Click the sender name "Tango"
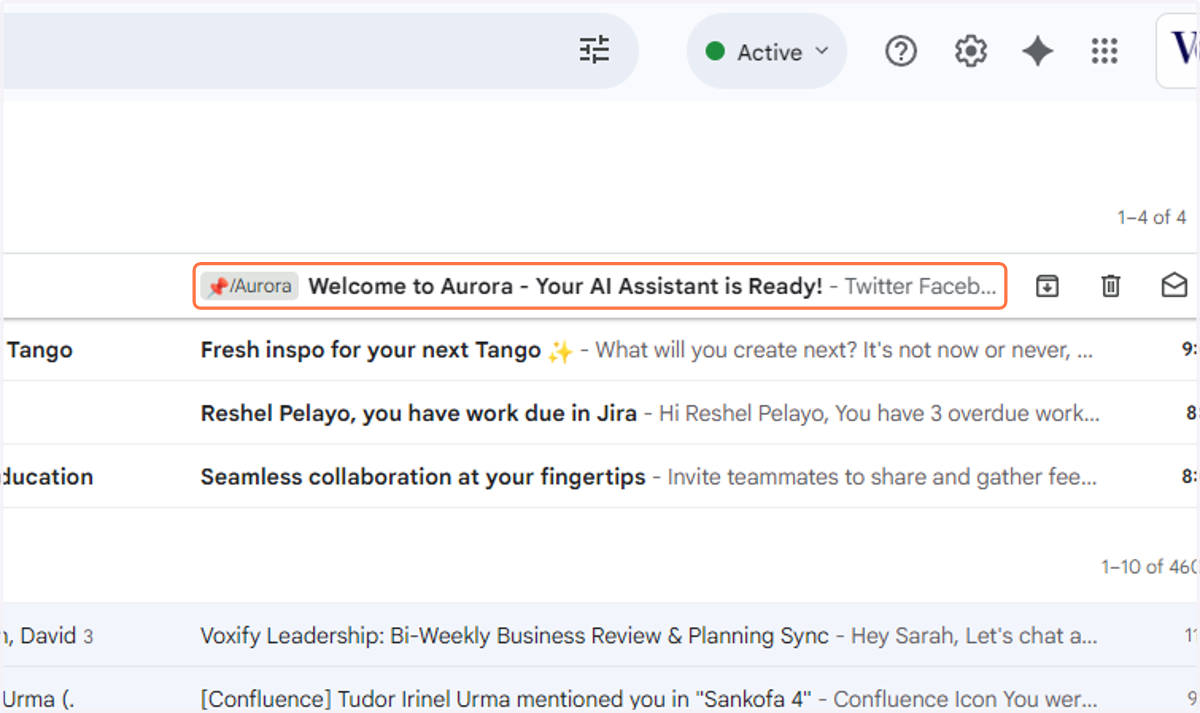1200x713 pixels. coord(39,351)
